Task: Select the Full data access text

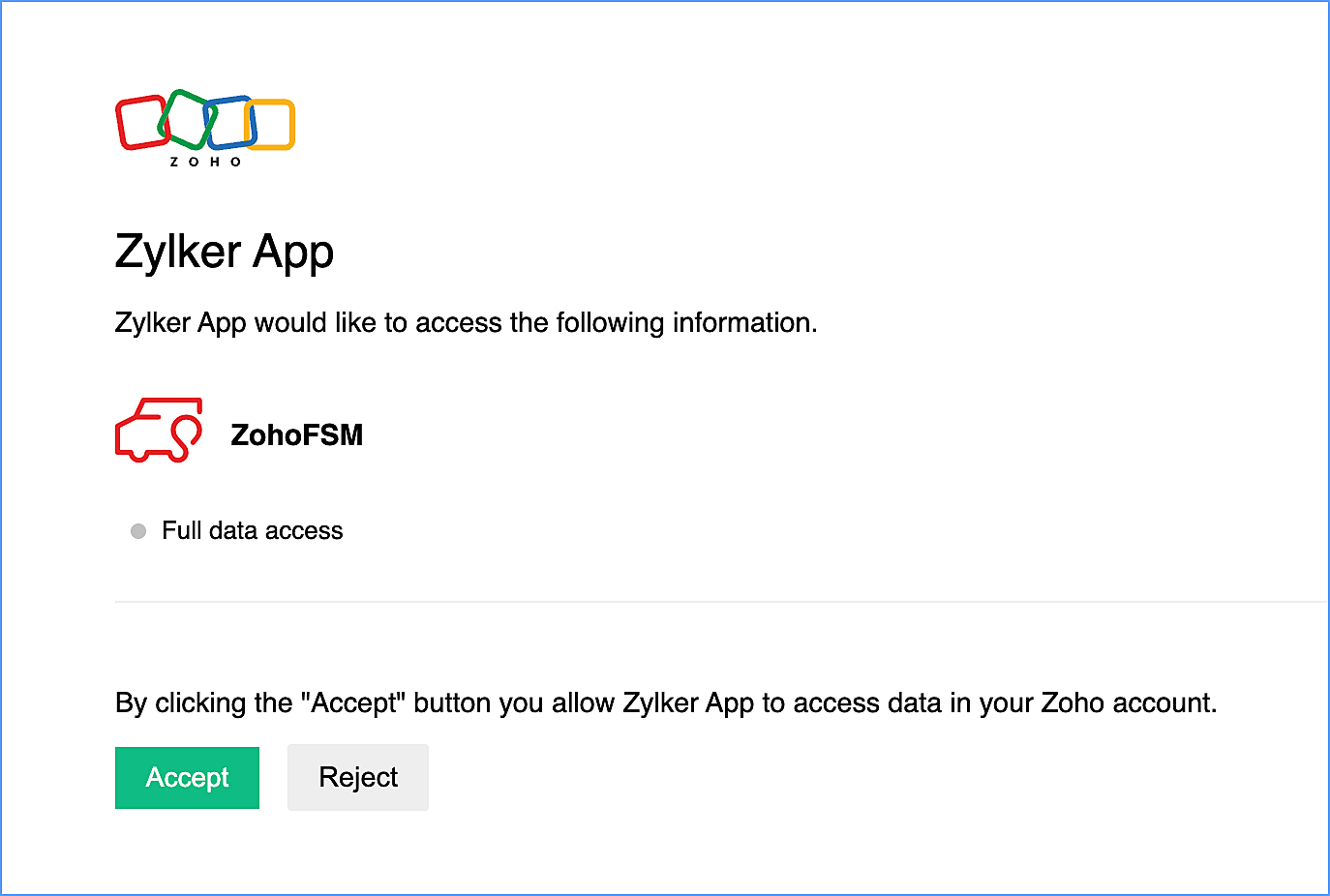Action: click(252, 531)
